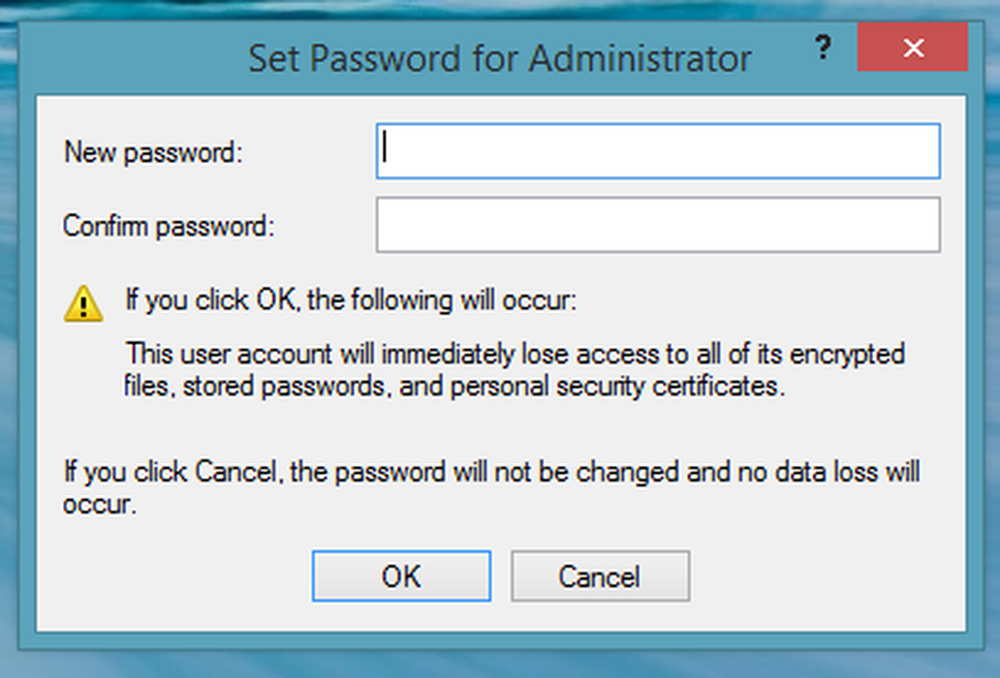Click the "Set Password for Administrator" title text
1000x678 pixels.
point(499,58)
